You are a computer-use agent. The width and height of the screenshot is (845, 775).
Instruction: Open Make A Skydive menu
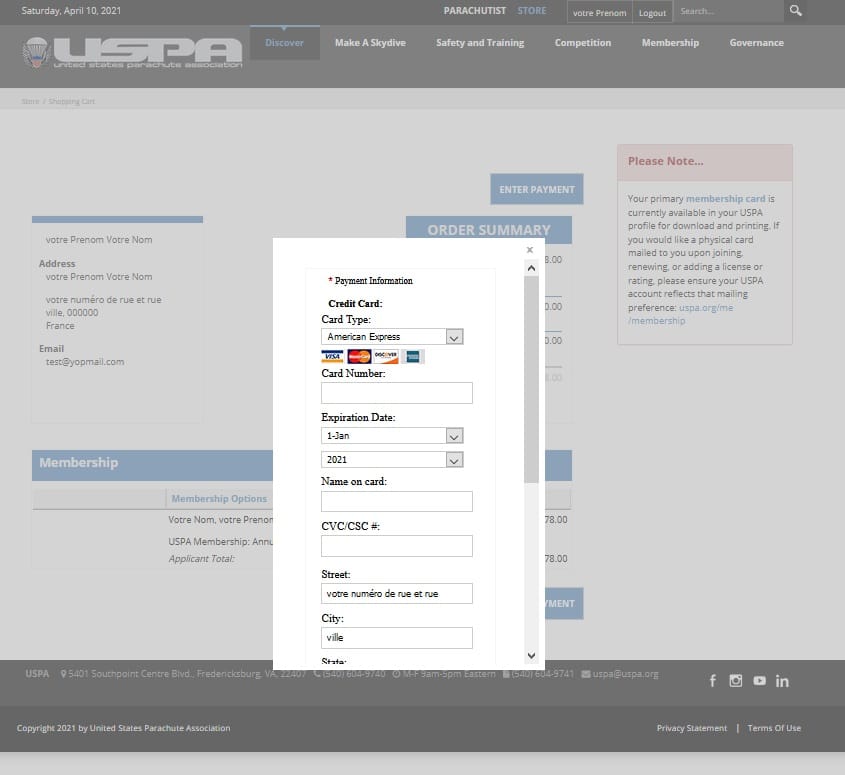click(370, 43)
